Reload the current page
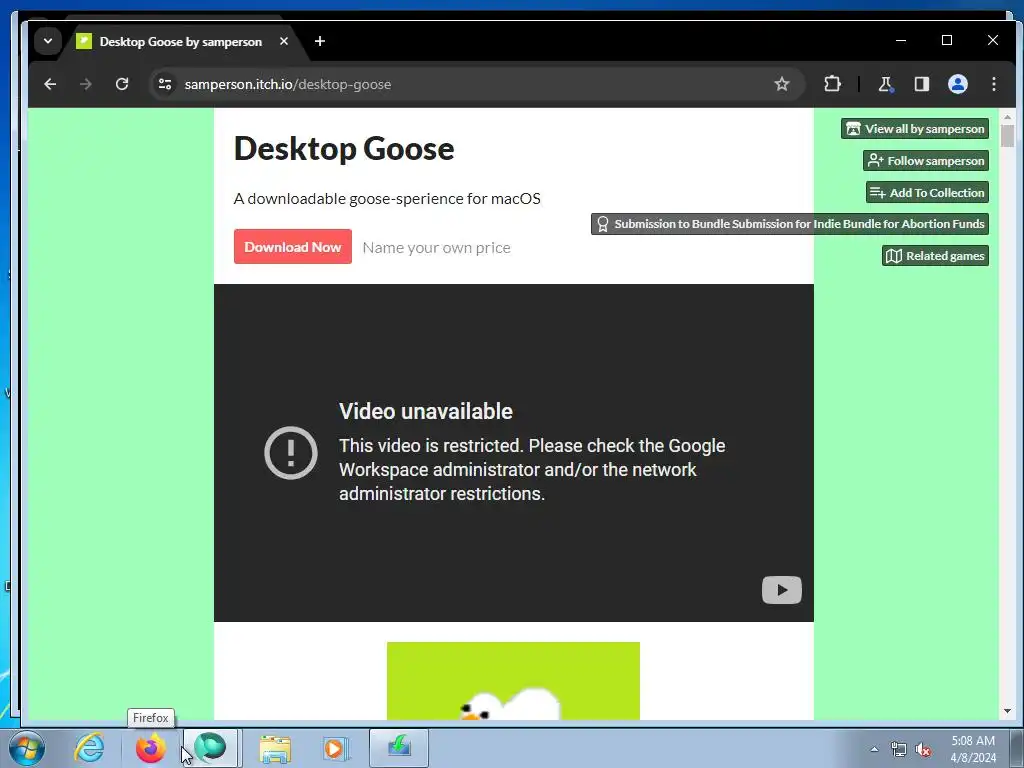The width and height of the screenshot is (1024, 768). (122, 84)
